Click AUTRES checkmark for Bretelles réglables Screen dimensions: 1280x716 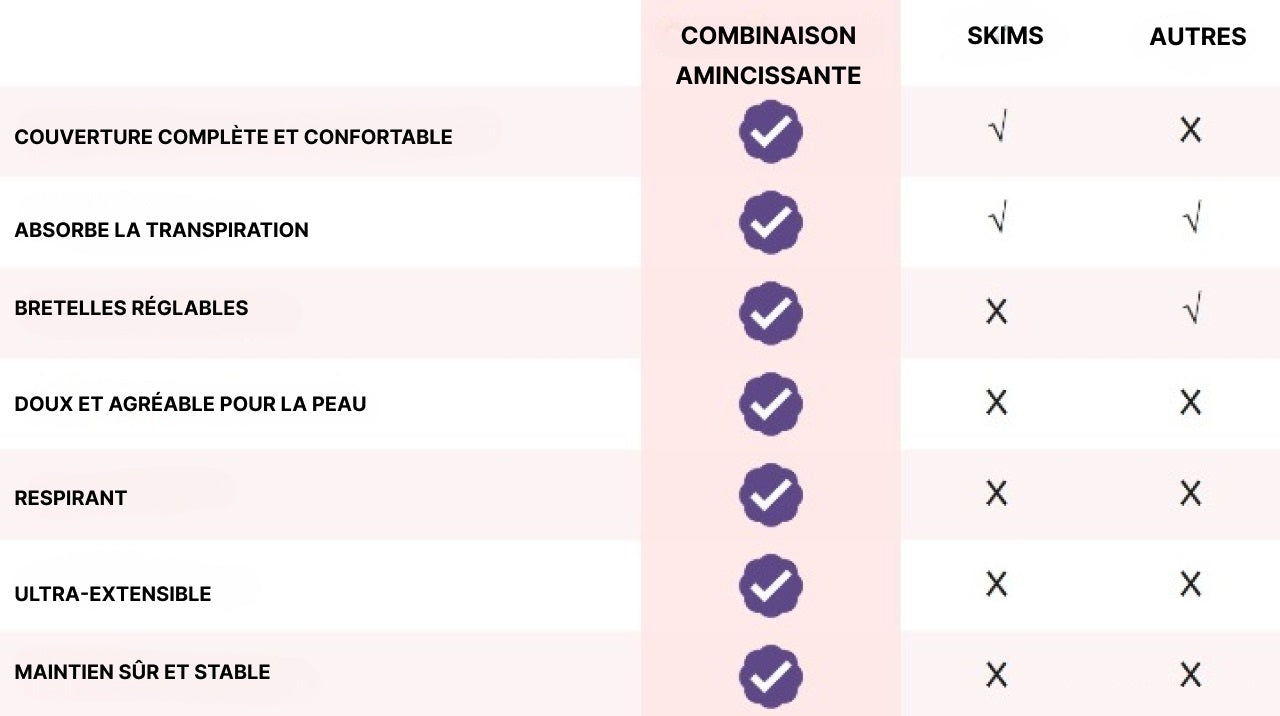pos(1191,308)
